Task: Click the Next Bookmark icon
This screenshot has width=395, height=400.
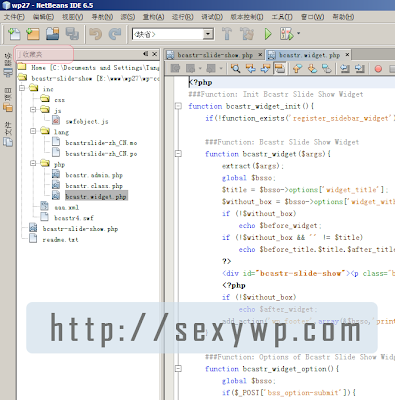Action: pyautogui.click(x=312, y=69)
